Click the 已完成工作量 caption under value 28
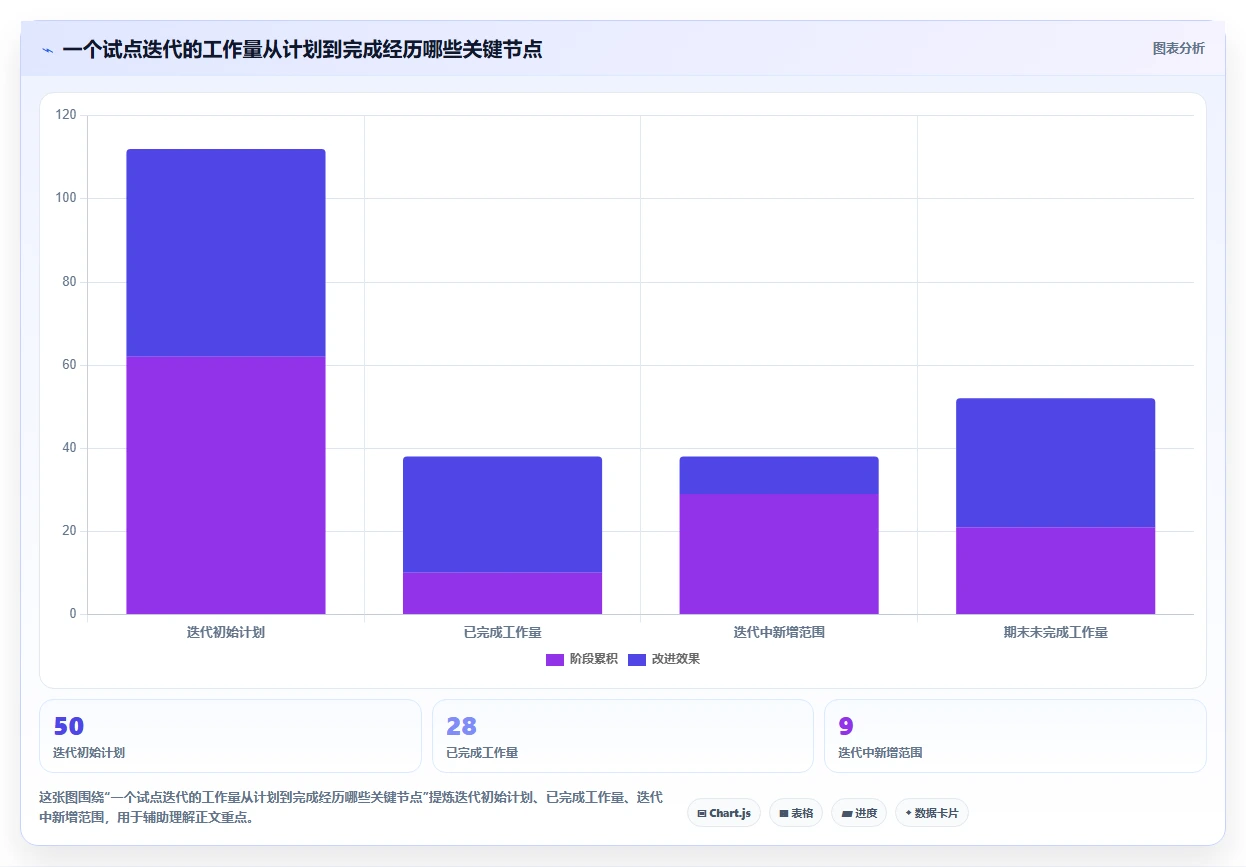Viewport: 1246px width, 867px height. 482,753
